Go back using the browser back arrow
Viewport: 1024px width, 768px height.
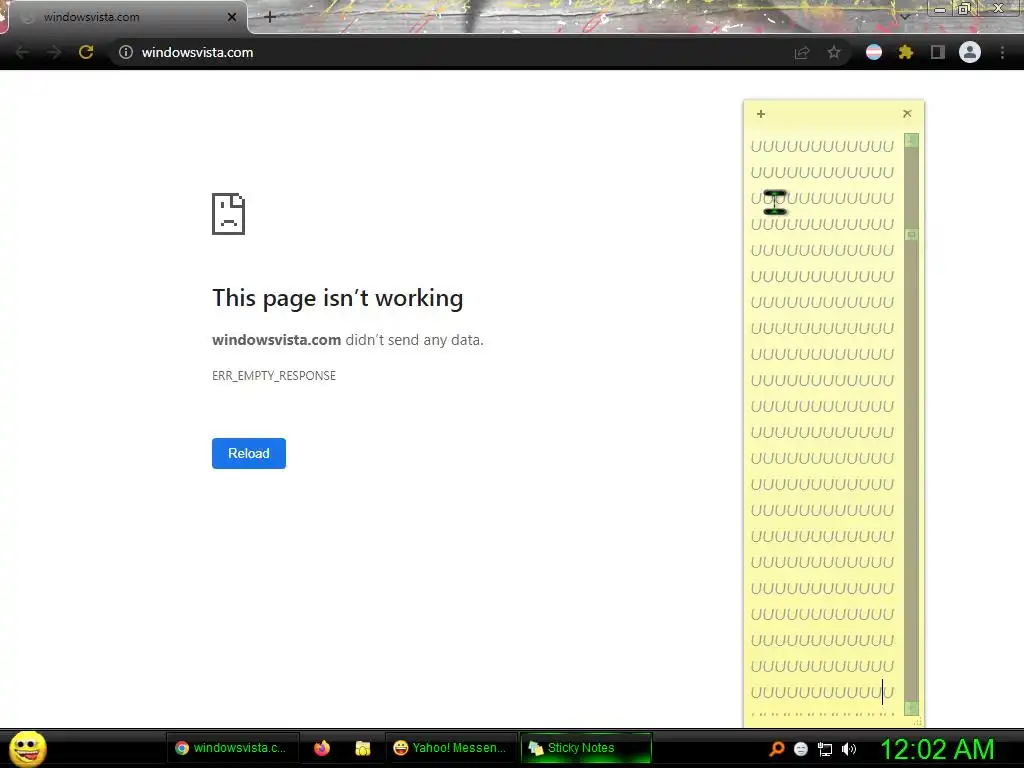pyautogui.click(x=22, y=52)
